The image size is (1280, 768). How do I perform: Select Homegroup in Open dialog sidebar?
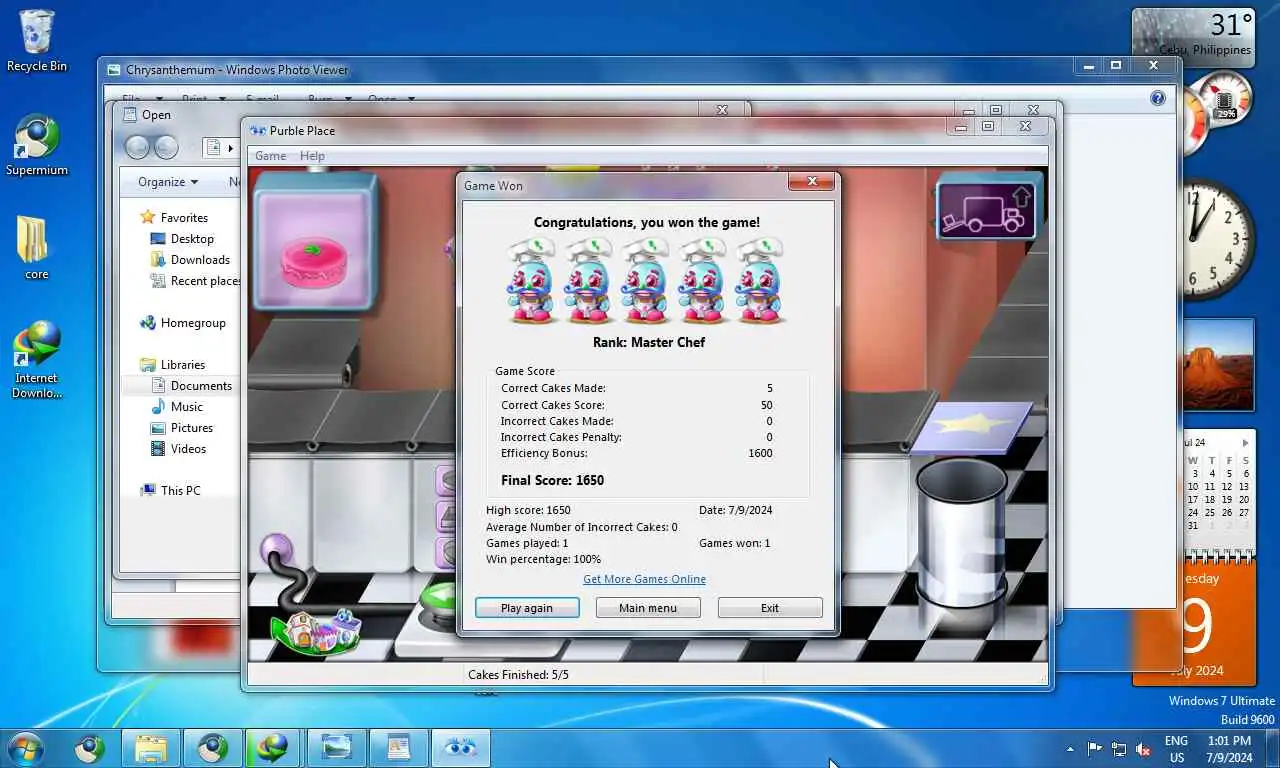pyautogui.click(x=193, y=323)
